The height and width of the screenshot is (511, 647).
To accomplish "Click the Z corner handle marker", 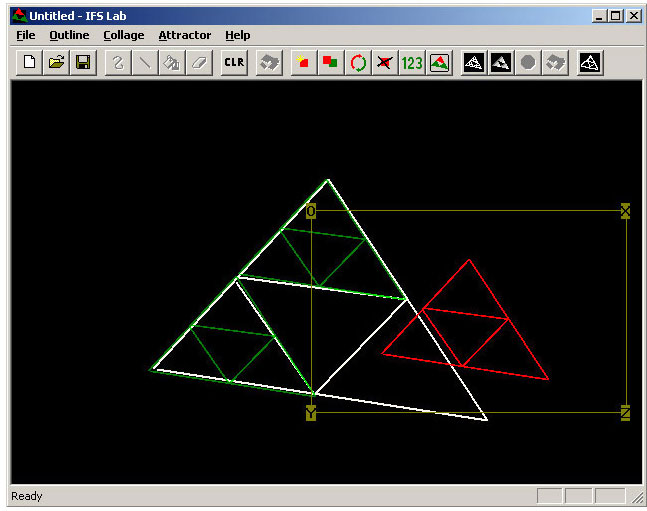I will point(626,413).
